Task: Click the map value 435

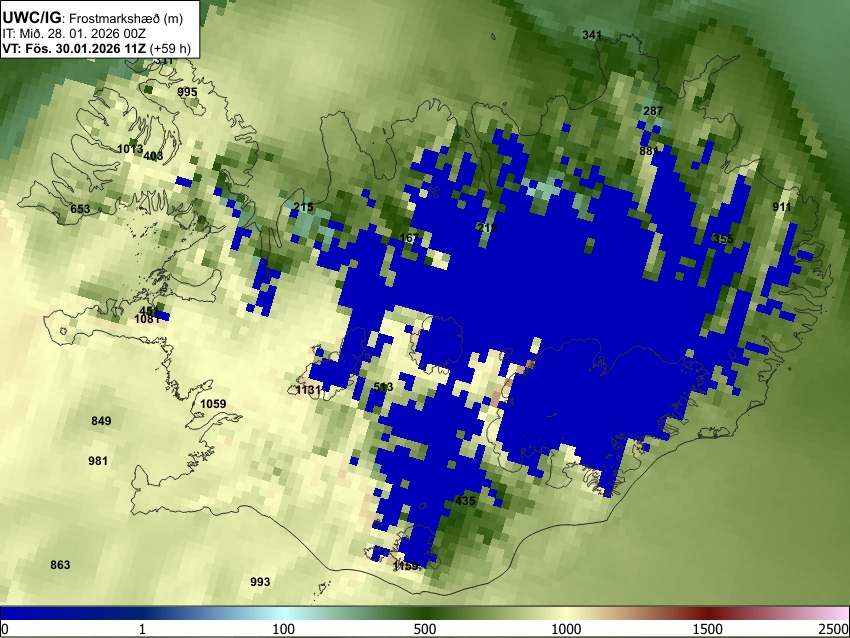Action: point(465,501)
